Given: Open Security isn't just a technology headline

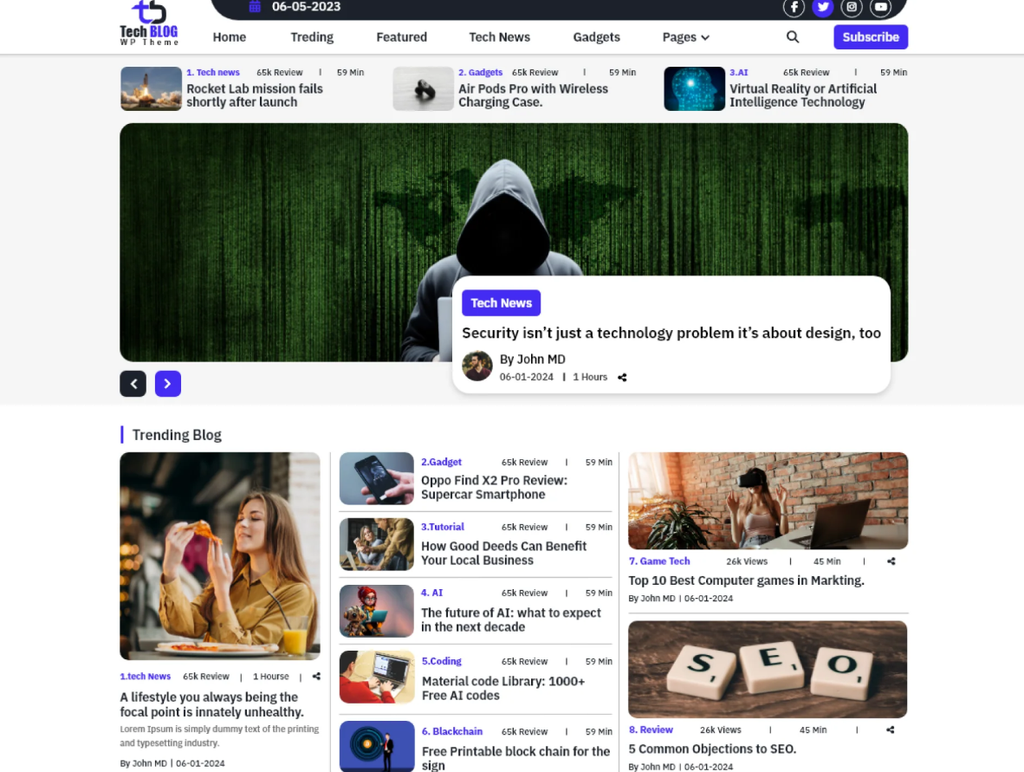Looking at the screenshot, I should 671,333.
